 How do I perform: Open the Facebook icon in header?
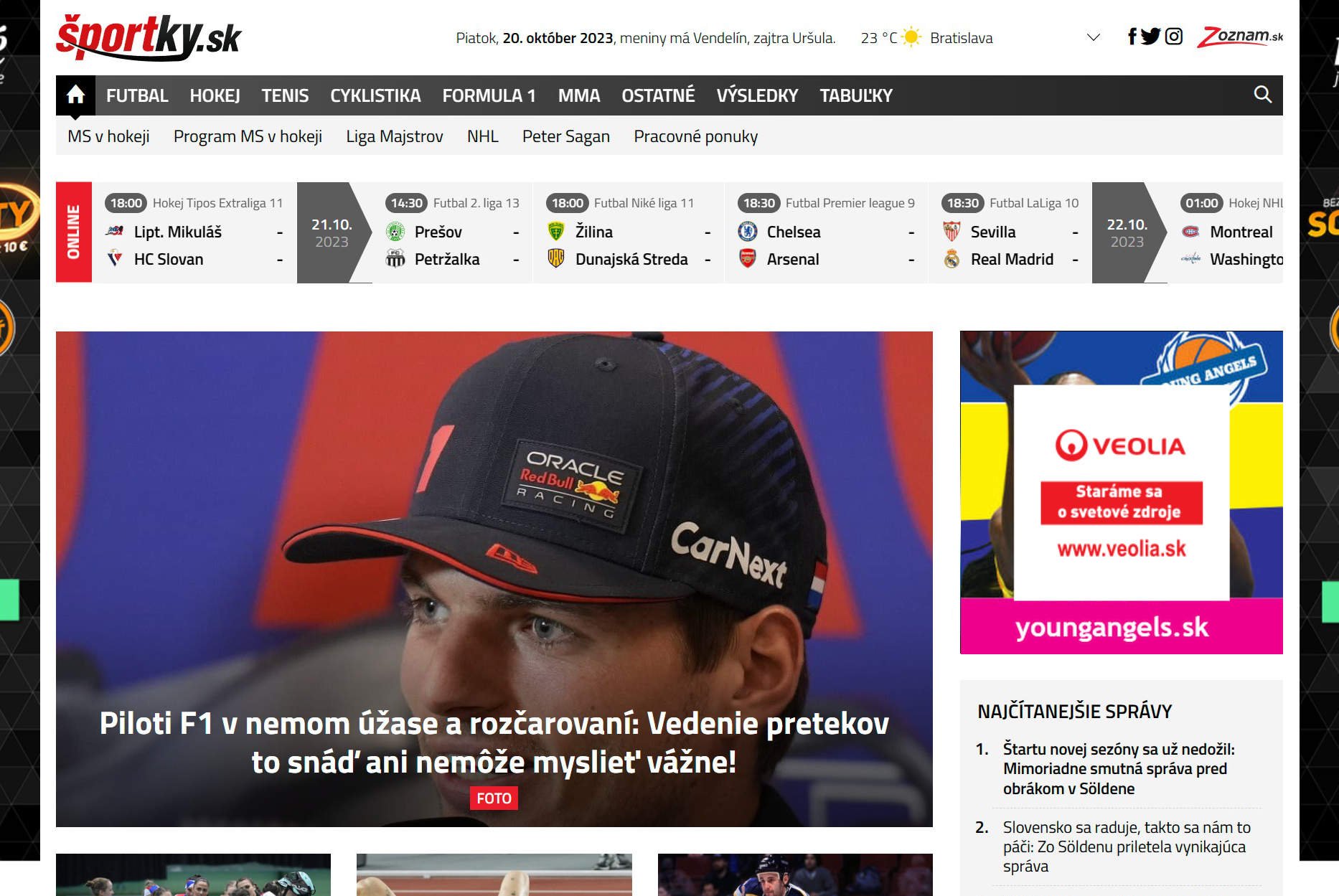[1132, 37]
